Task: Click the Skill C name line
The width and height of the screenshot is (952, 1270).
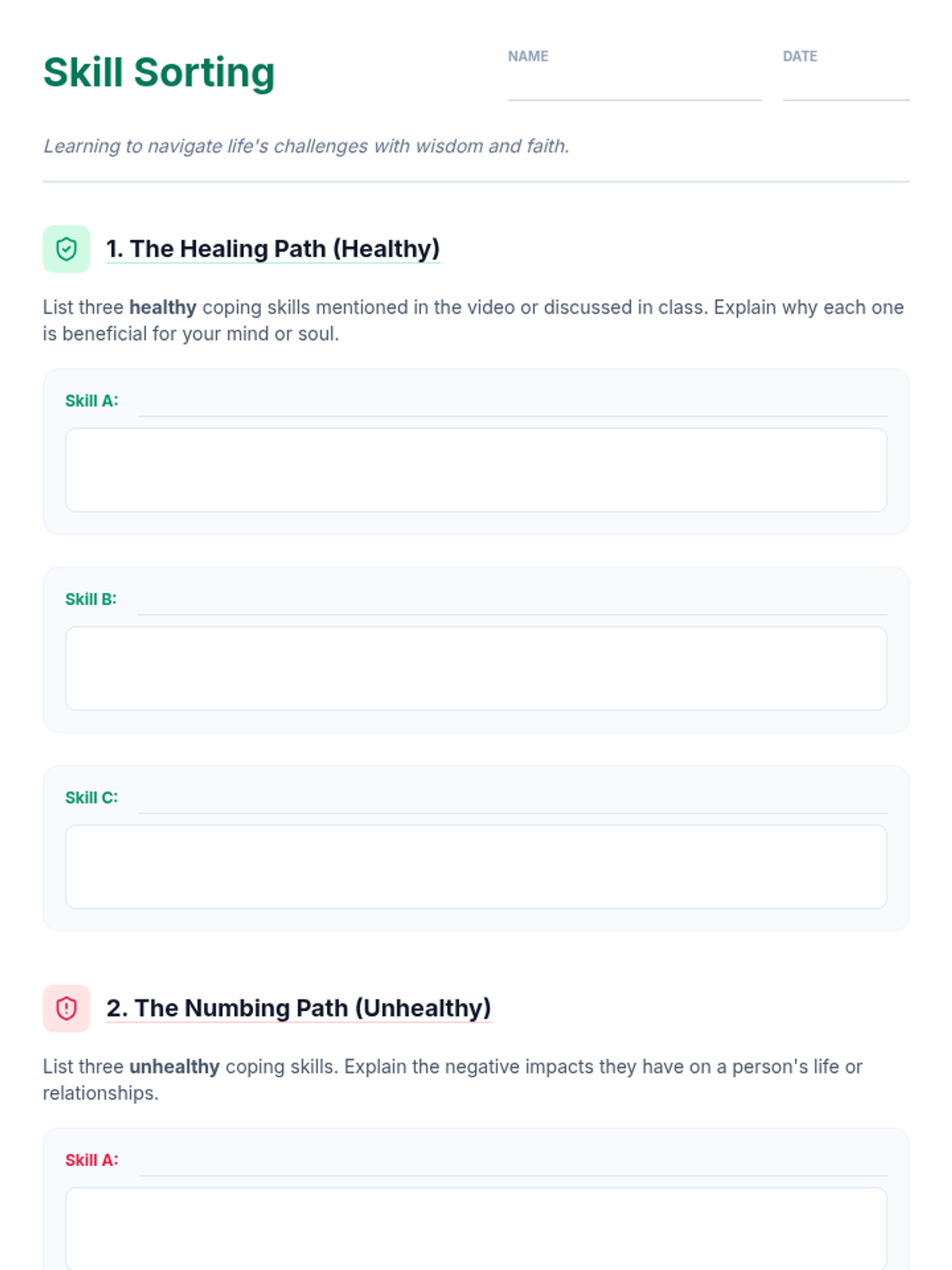Action: [512, 802]
